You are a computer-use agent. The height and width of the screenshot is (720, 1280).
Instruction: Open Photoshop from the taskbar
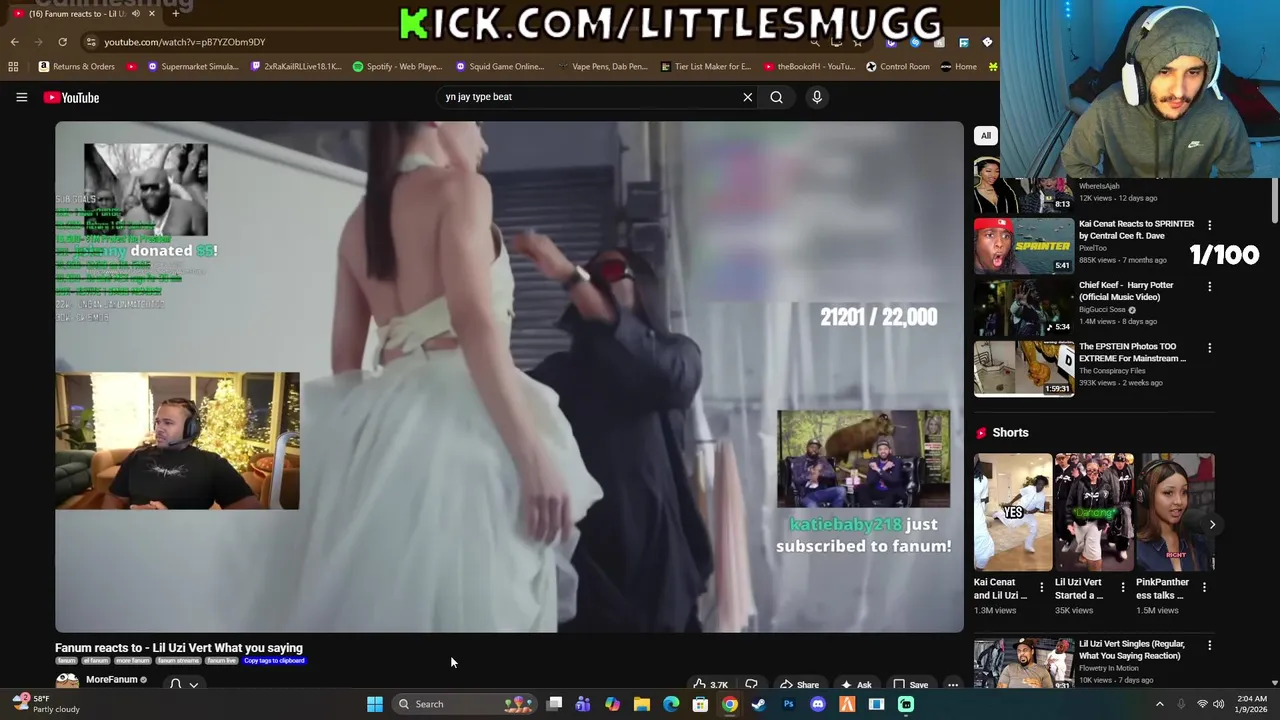point(788,704)
